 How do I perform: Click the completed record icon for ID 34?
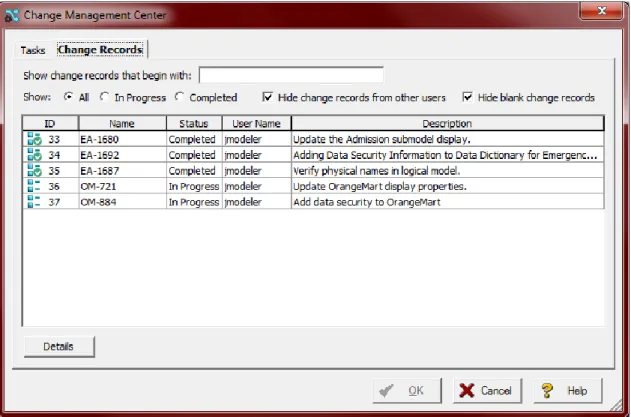[35, 155]
